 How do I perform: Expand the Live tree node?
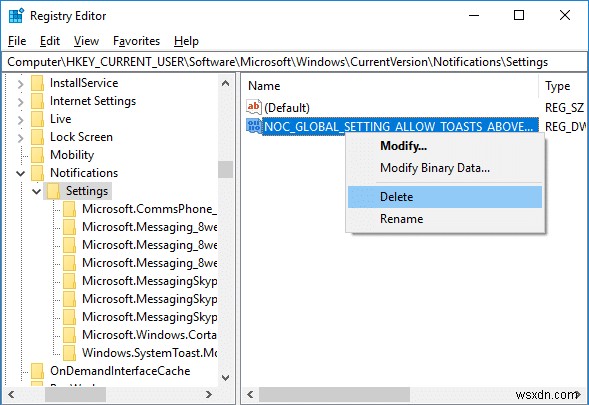[x=21, y=119]
